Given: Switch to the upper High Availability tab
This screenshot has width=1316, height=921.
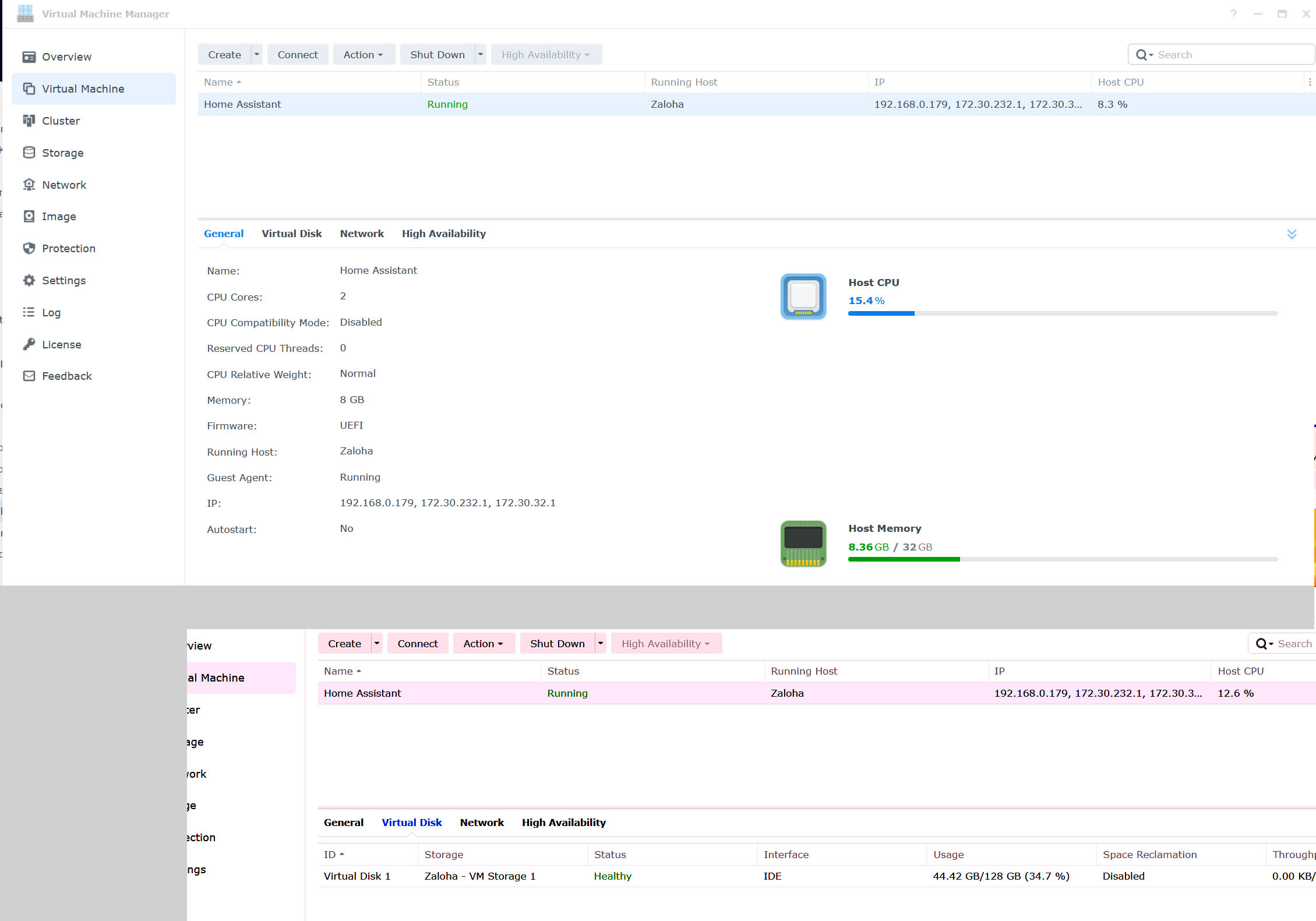Looking at the screenshot, I should (x=443, y=234).
